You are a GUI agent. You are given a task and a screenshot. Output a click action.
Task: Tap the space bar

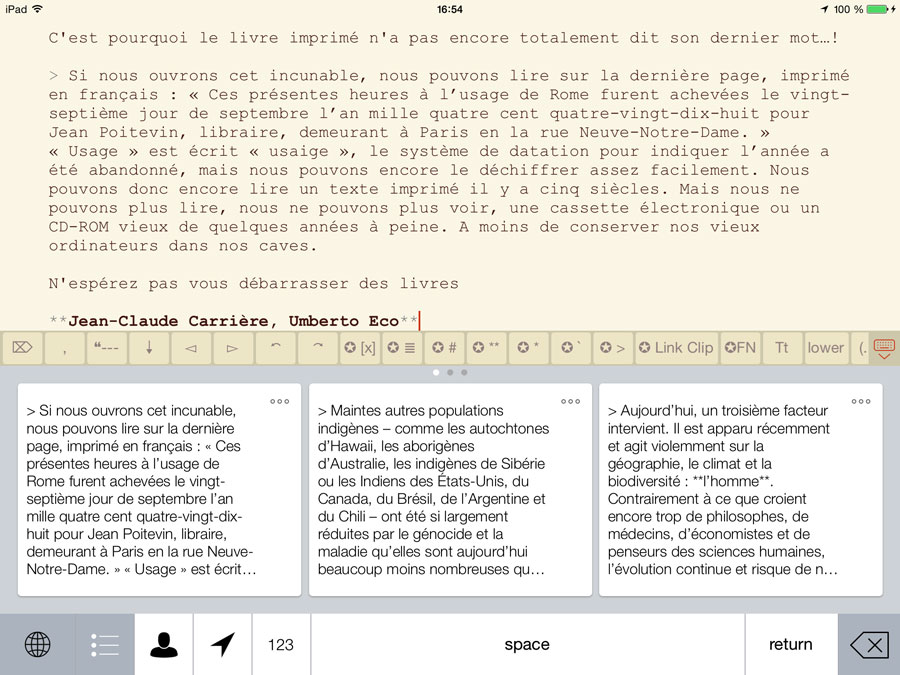[x=527, y=645]
